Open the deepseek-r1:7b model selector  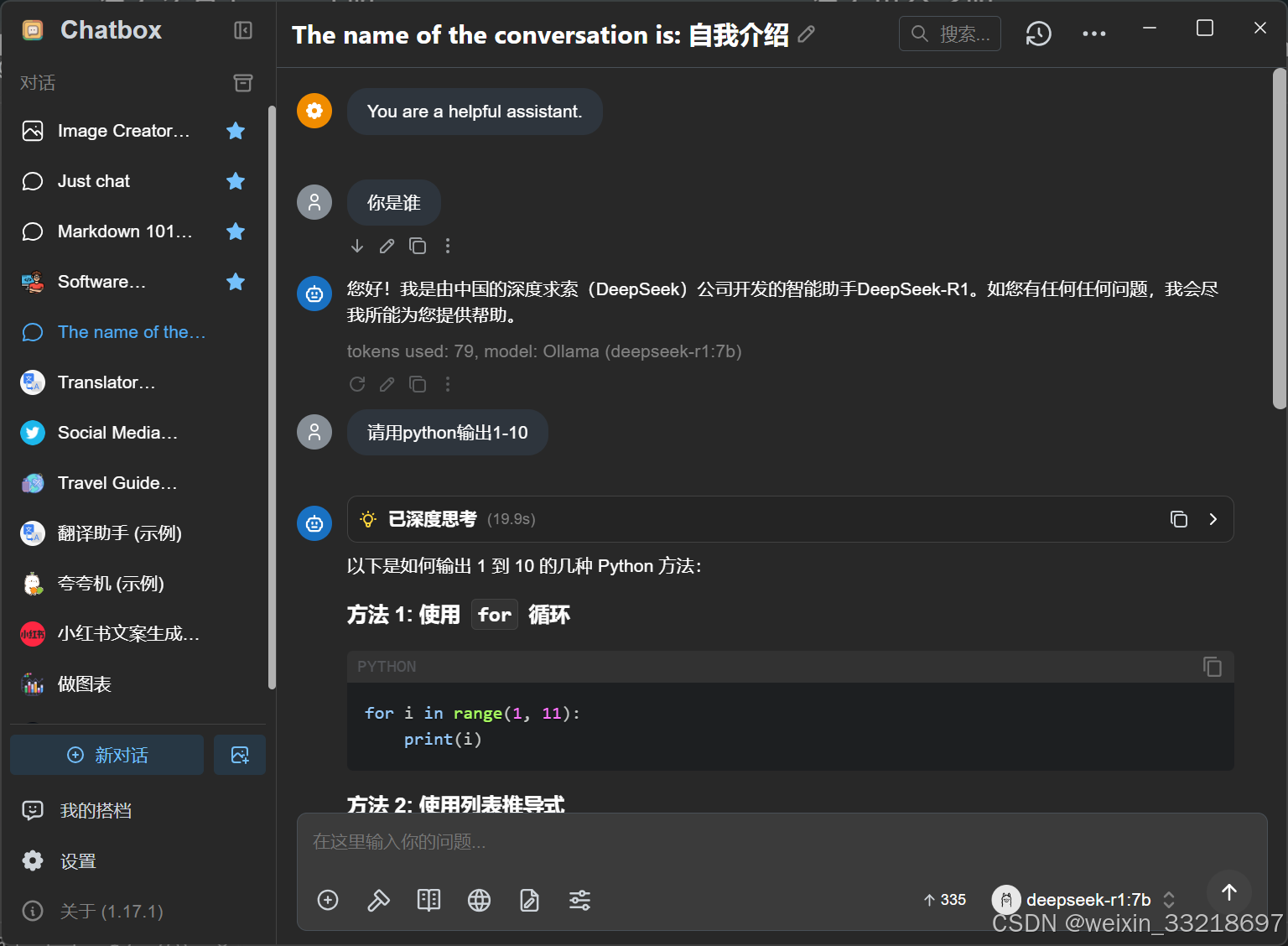point(1083,900)
